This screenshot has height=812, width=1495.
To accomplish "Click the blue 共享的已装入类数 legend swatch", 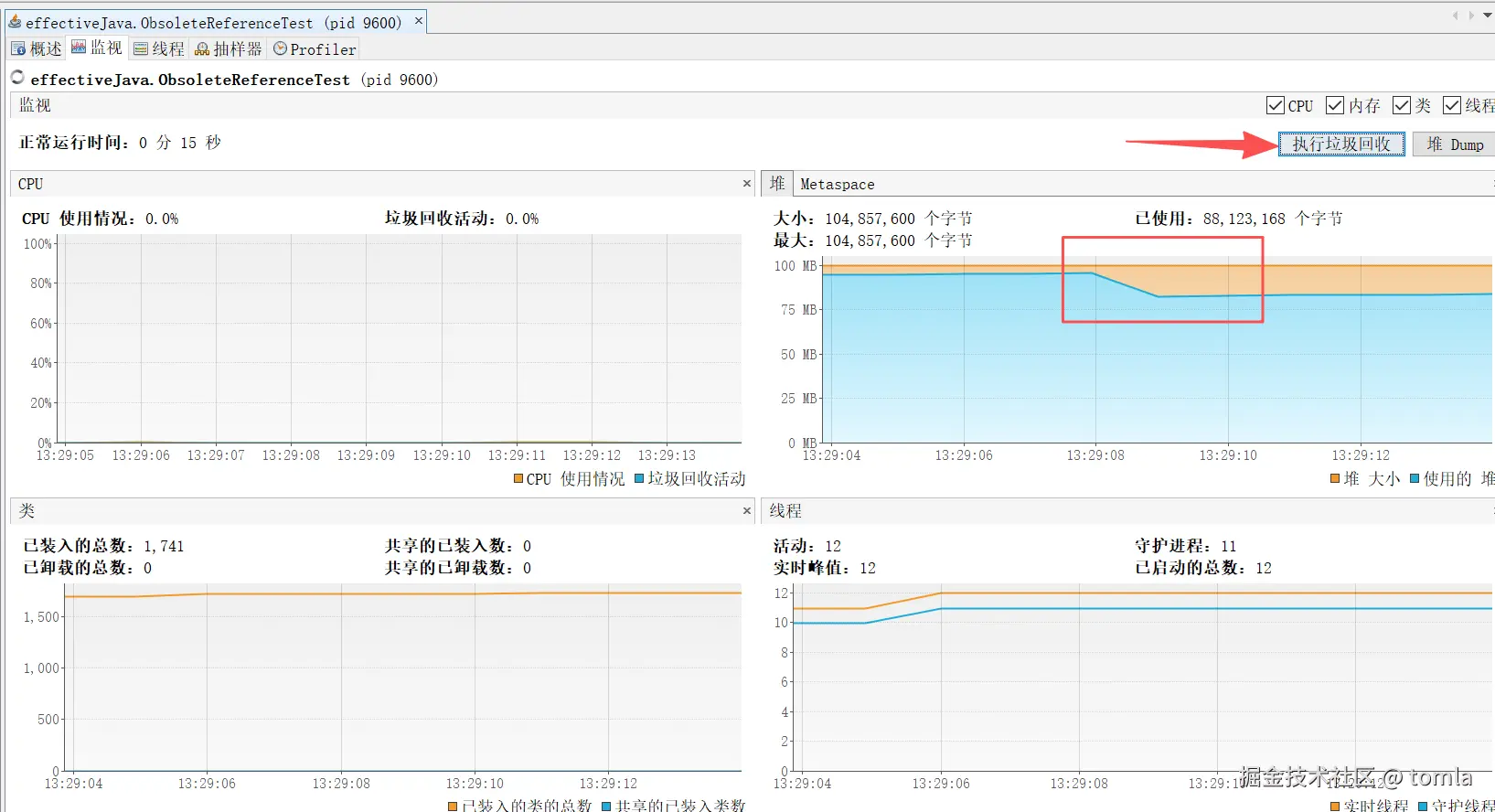I will pos(606,806).
